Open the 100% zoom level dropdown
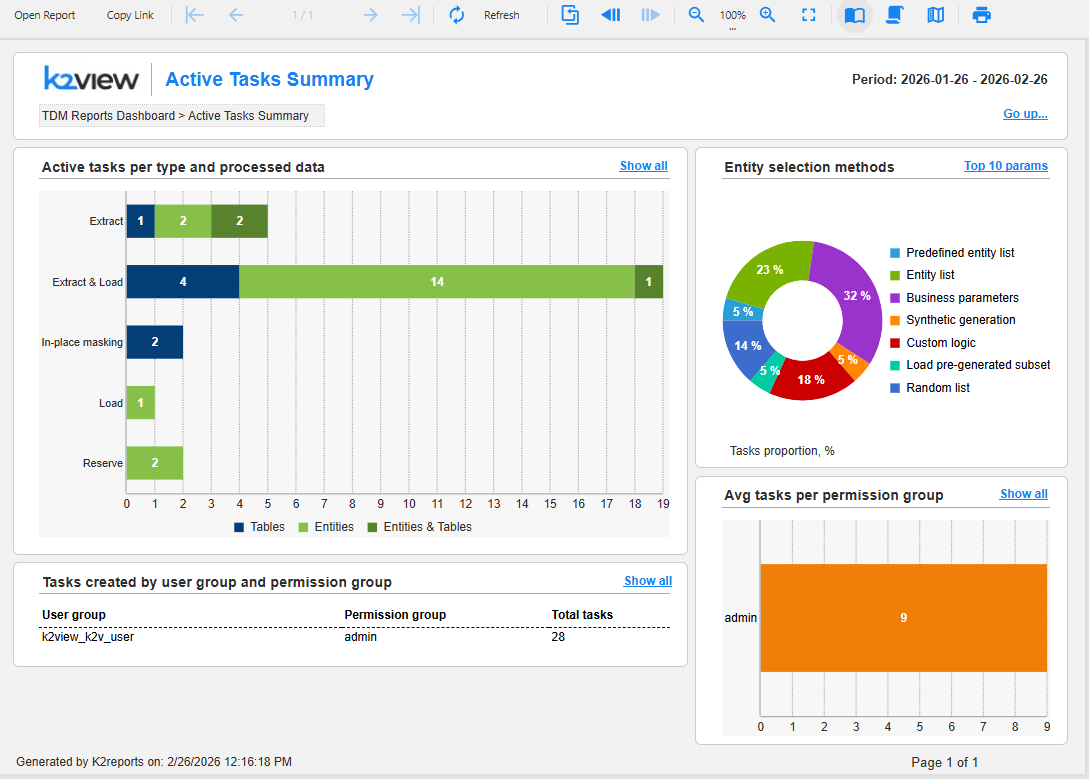Image resolution: width=1089 pixels, height=779 pixels. [733, 17]
